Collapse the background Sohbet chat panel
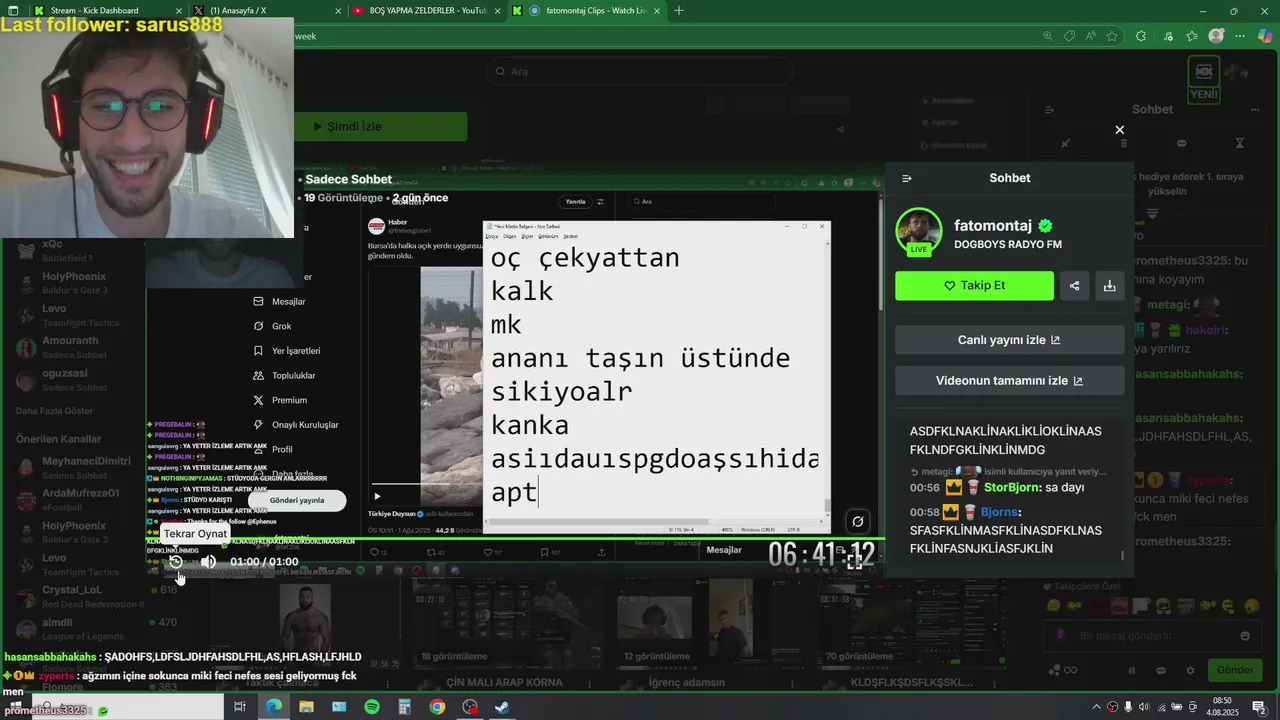The image size is (1280, 720). pyautogui.click(x=1049, y=109)
